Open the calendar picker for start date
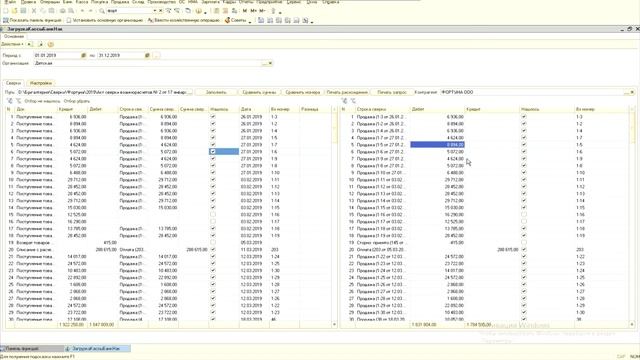The image size is (640, 360). pyautogui.click(x=84, y=55)
